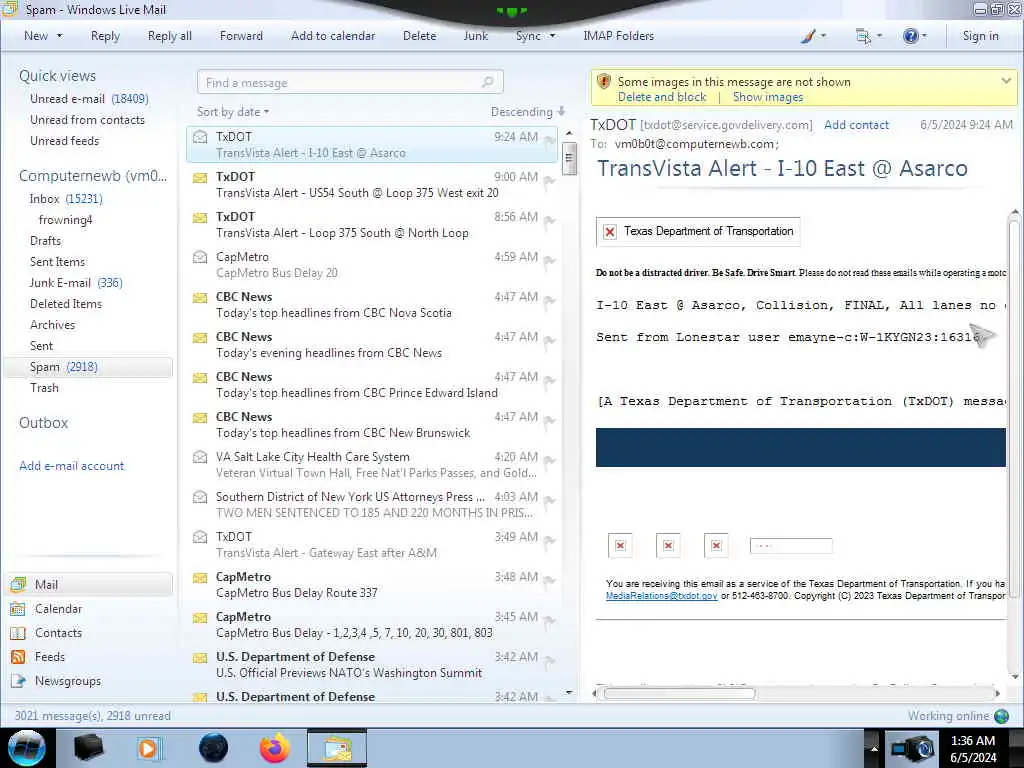Click Sign in
1024x768 pixels.
(980, 36)
